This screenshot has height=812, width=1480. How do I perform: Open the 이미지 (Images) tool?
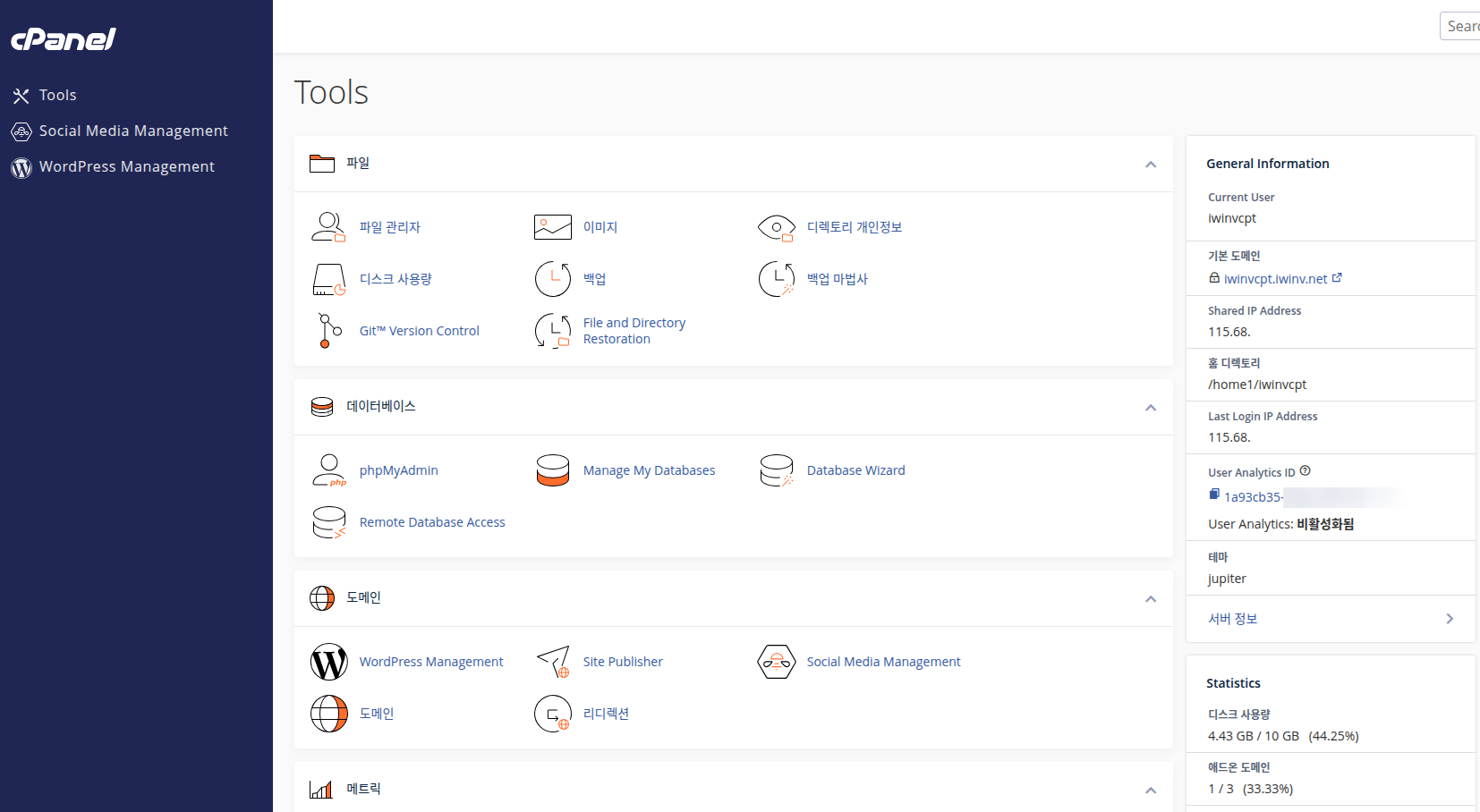(x=600, y=226)
